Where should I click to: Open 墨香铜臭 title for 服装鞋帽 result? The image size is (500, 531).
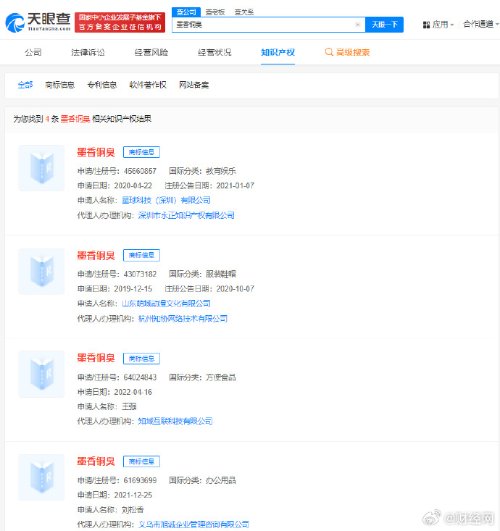96,255
